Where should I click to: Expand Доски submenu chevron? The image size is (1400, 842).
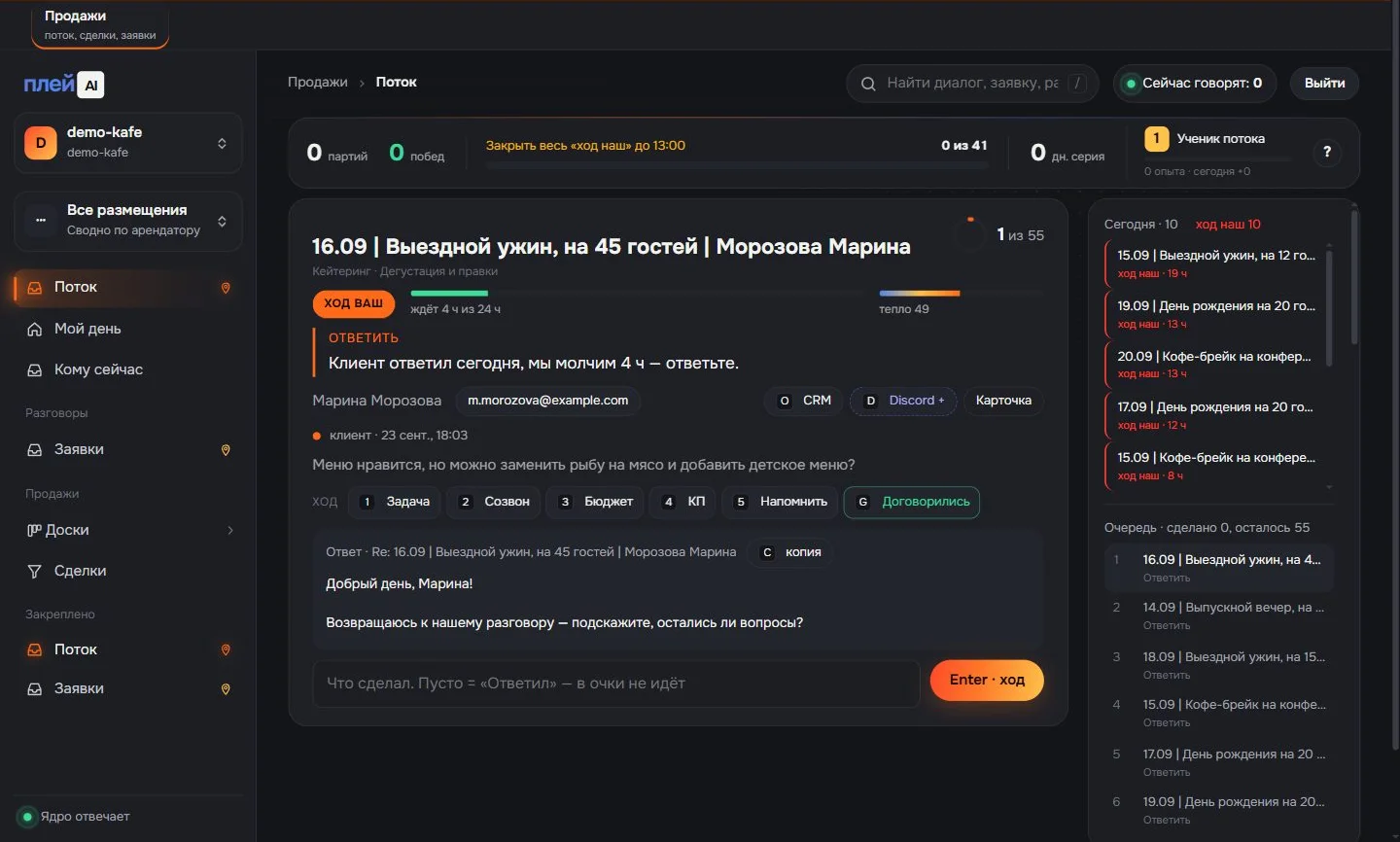pyautogui.click(x=230, y=530)
